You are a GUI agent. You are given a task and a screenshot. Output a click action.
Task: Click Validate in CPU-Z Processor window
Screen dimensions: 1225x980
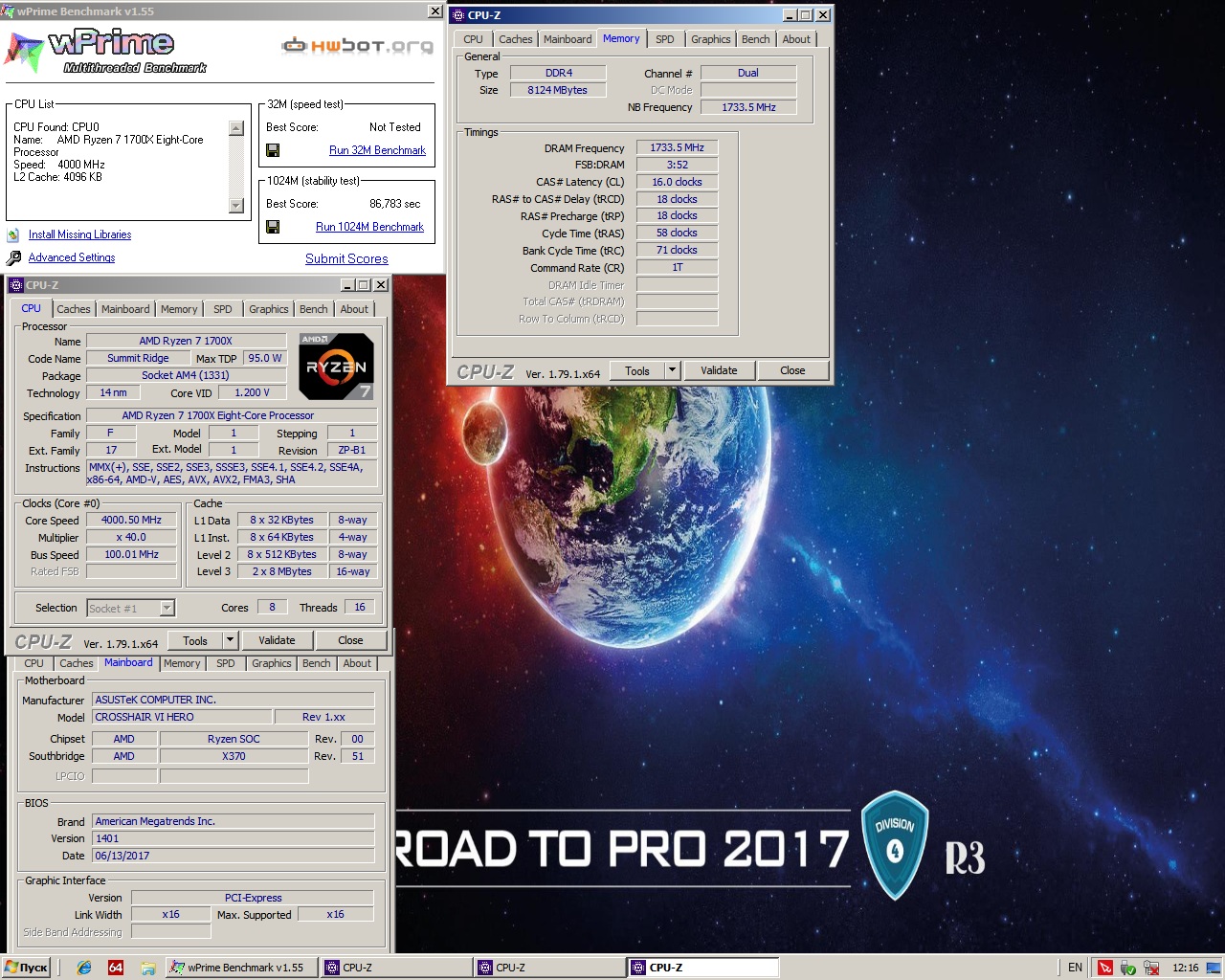(x=277, y=640)
